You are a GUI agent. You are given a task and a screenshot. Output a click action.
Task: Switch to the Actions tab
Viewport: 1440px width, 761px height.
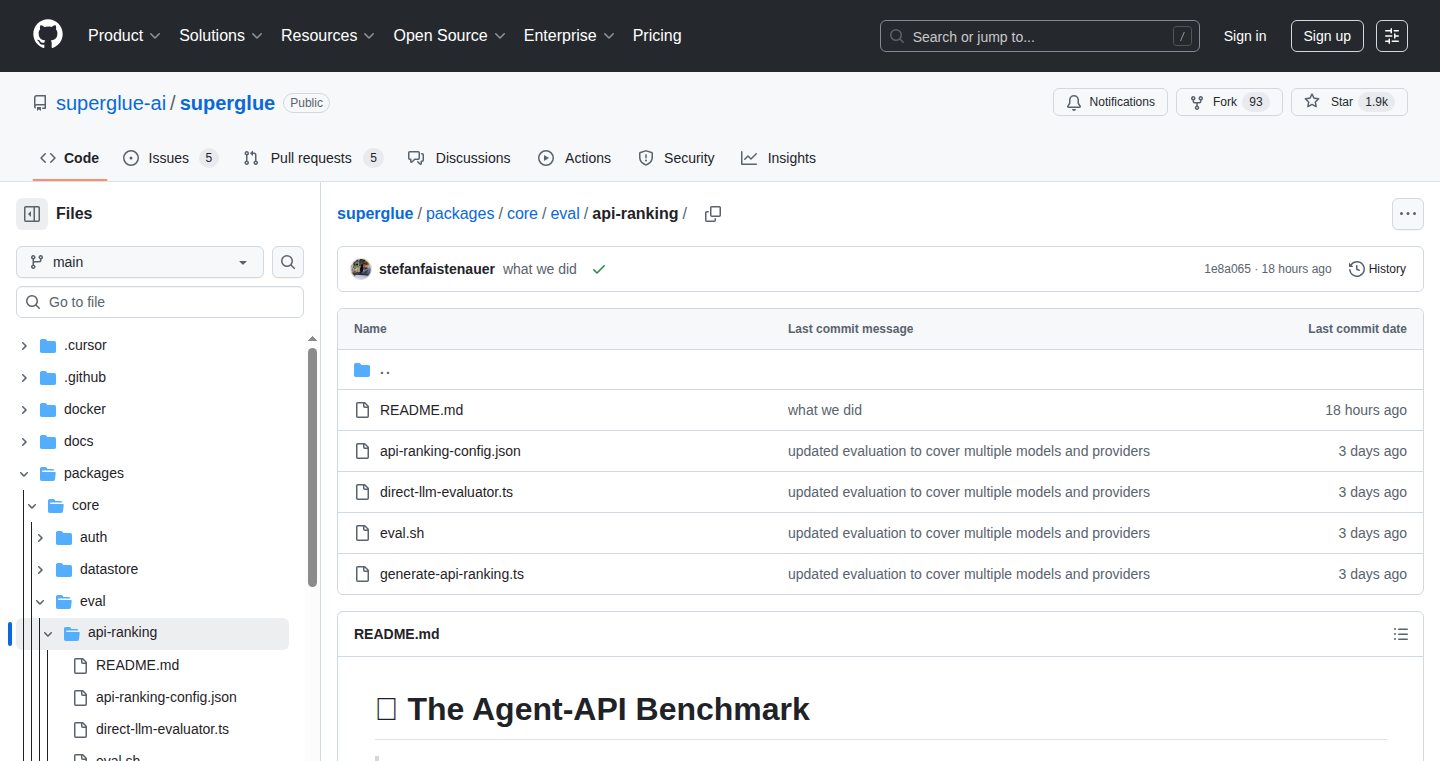coord(574,158)
